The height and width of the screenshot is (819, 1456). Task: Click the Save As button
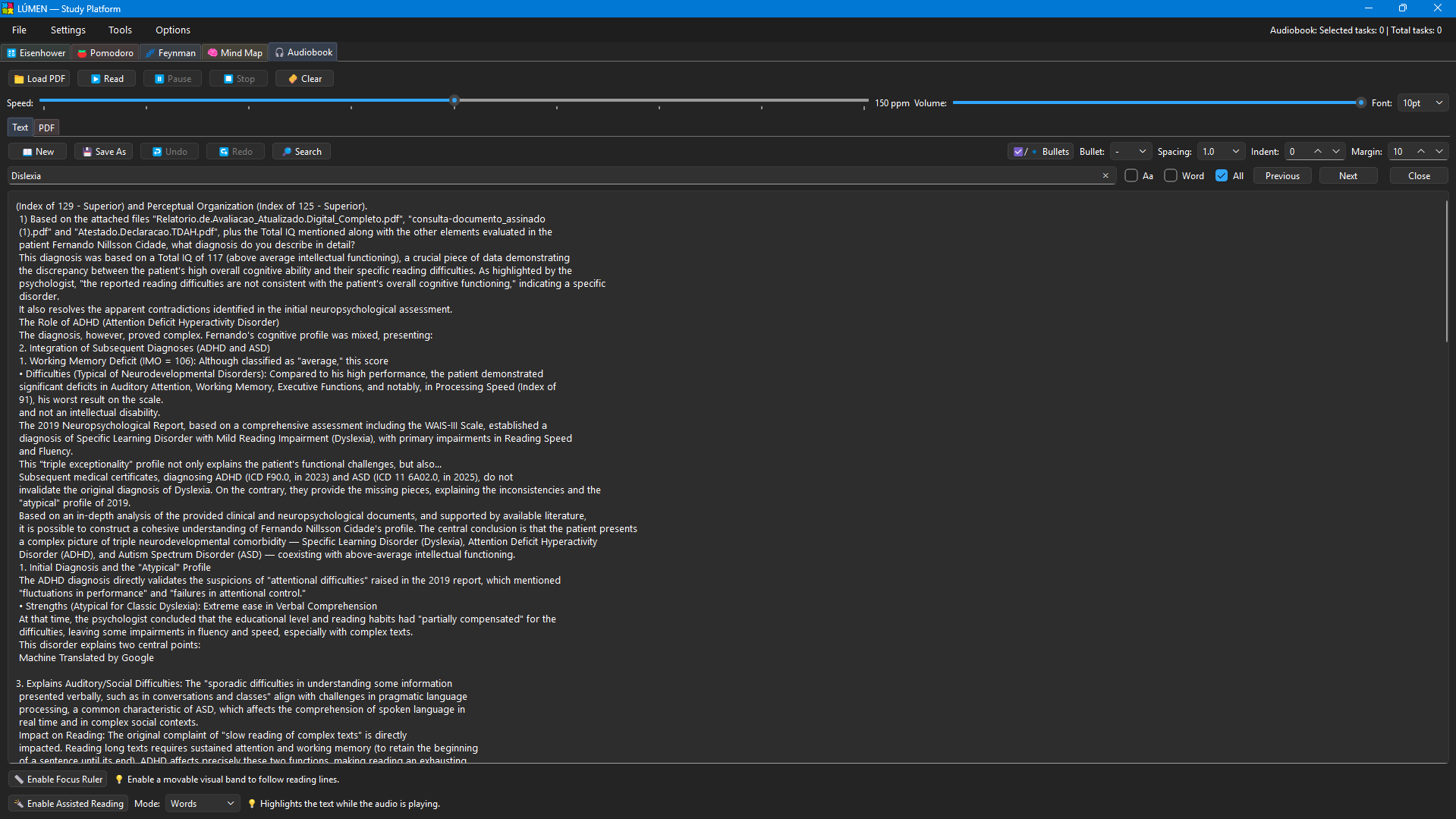pos(104,152)
